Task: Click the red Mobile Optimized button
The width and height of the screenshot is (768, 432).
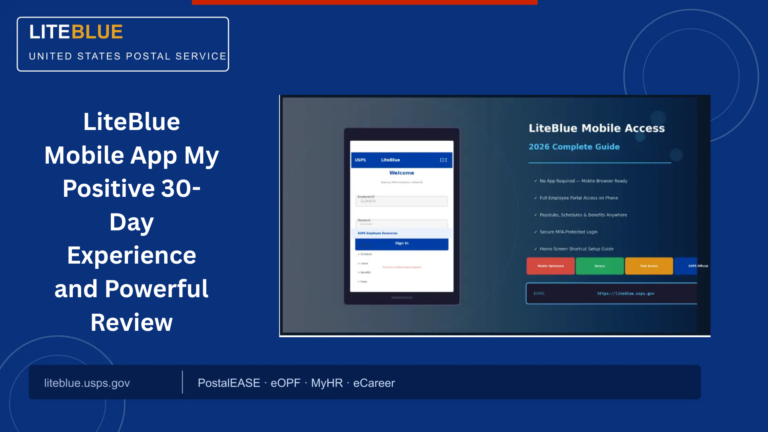Action: [551, 266]
